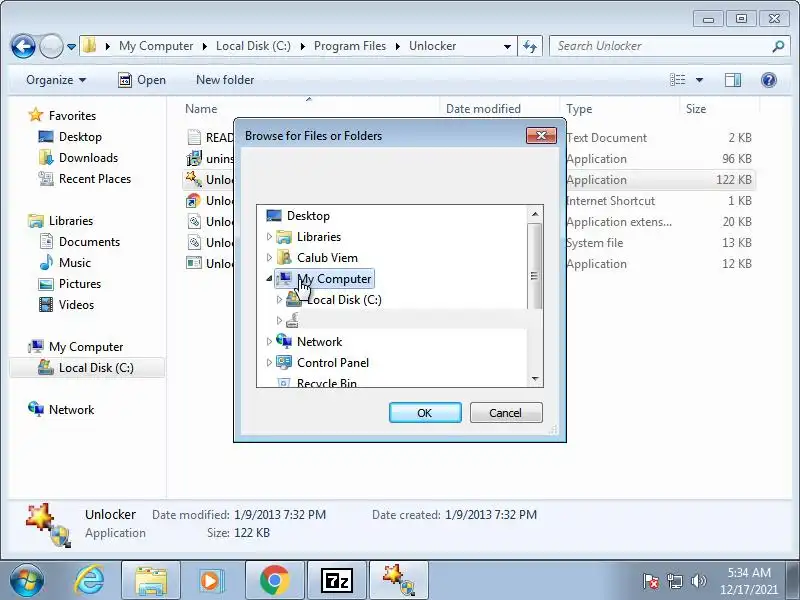Click Local Disk (C:) in address breadcrumb
The image size is (800, 600).
pyautogui.click(x=253, y=46)
